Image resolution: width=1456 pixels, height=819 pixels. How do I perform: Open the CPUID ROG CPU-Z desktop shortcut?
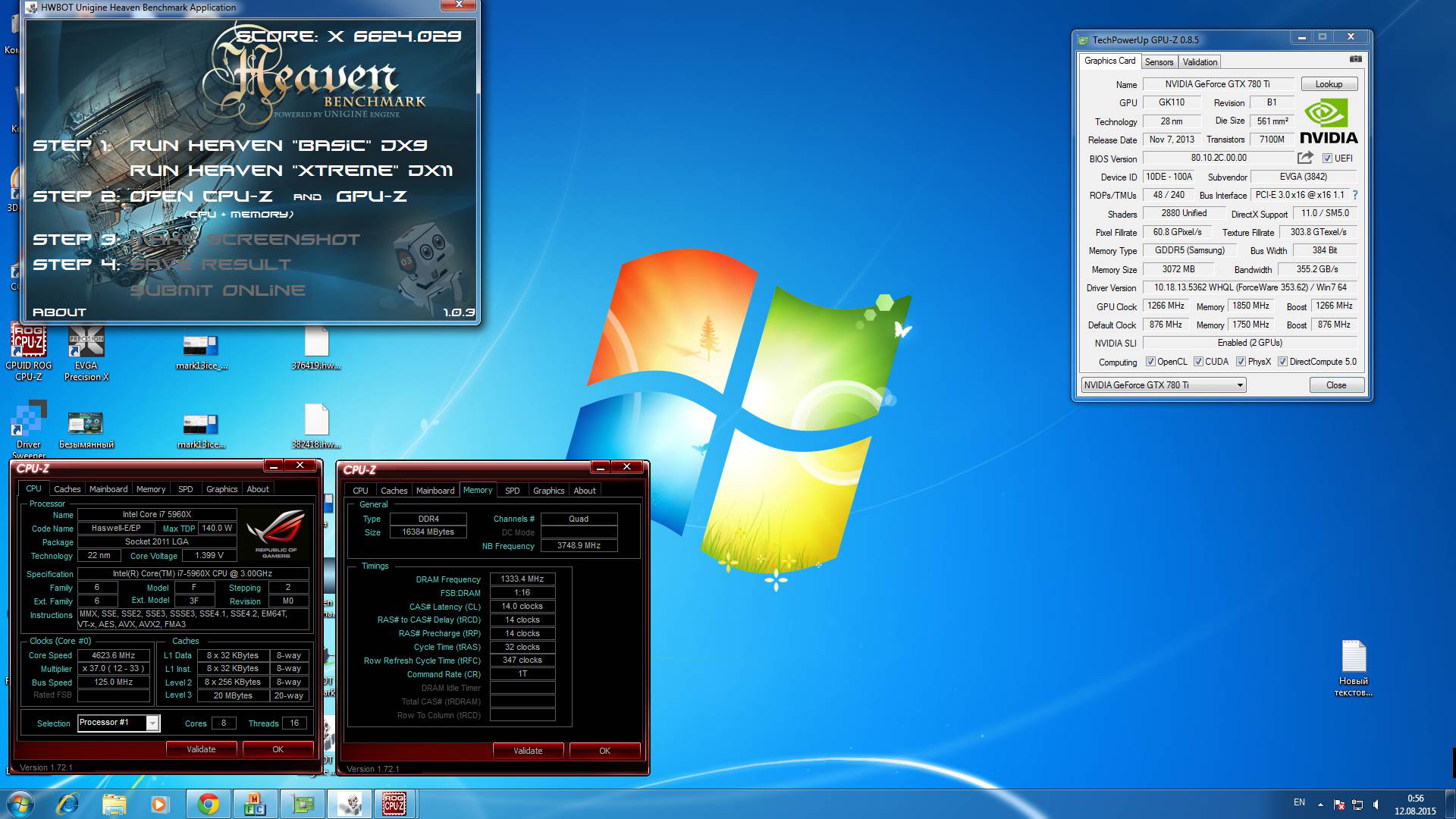(29, 353)
